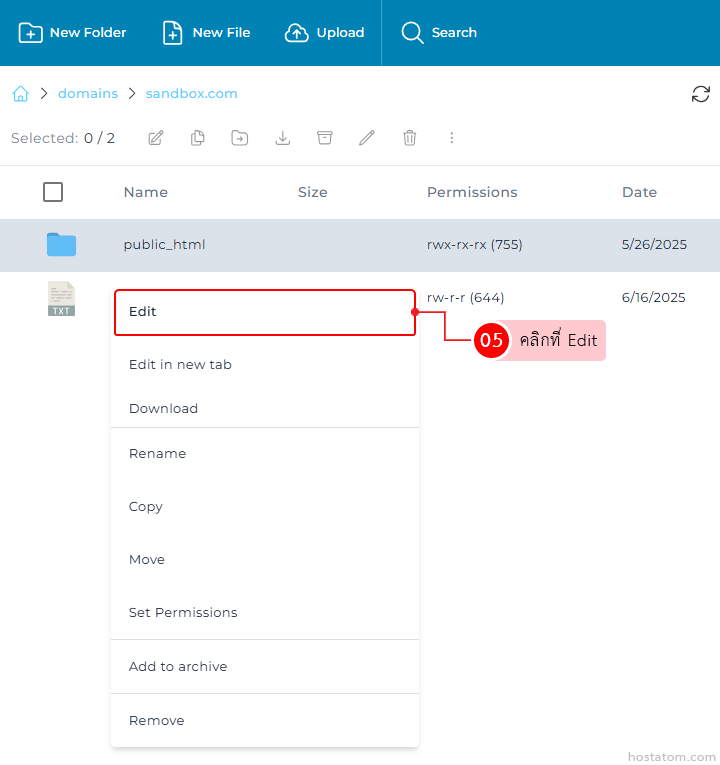Open the public_html folder row
The width and height of the screenshot is (720, 765).
(x=164, y=245)
